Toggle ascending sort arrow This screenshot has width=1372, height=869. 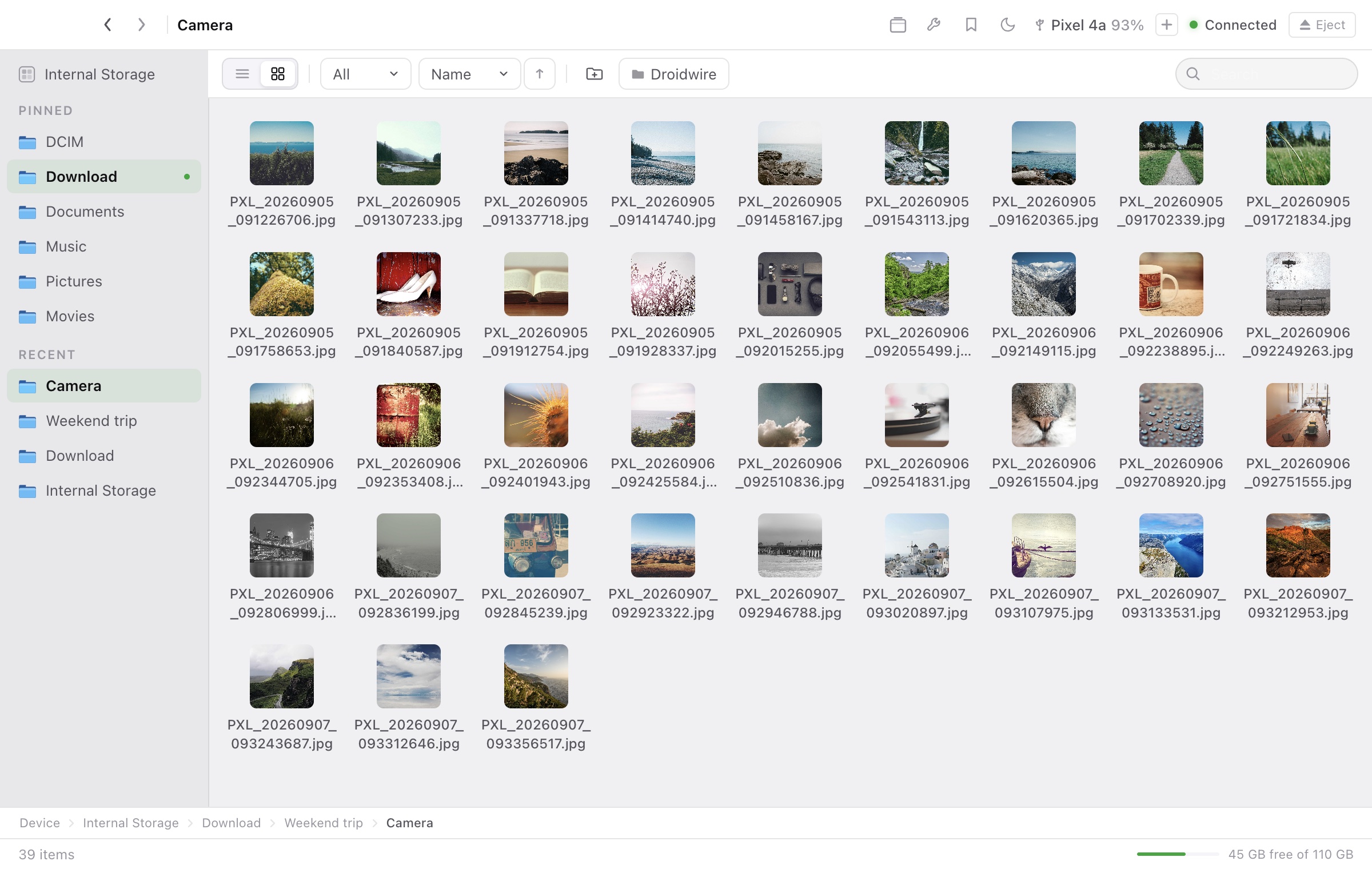click(x=539, y=74)
